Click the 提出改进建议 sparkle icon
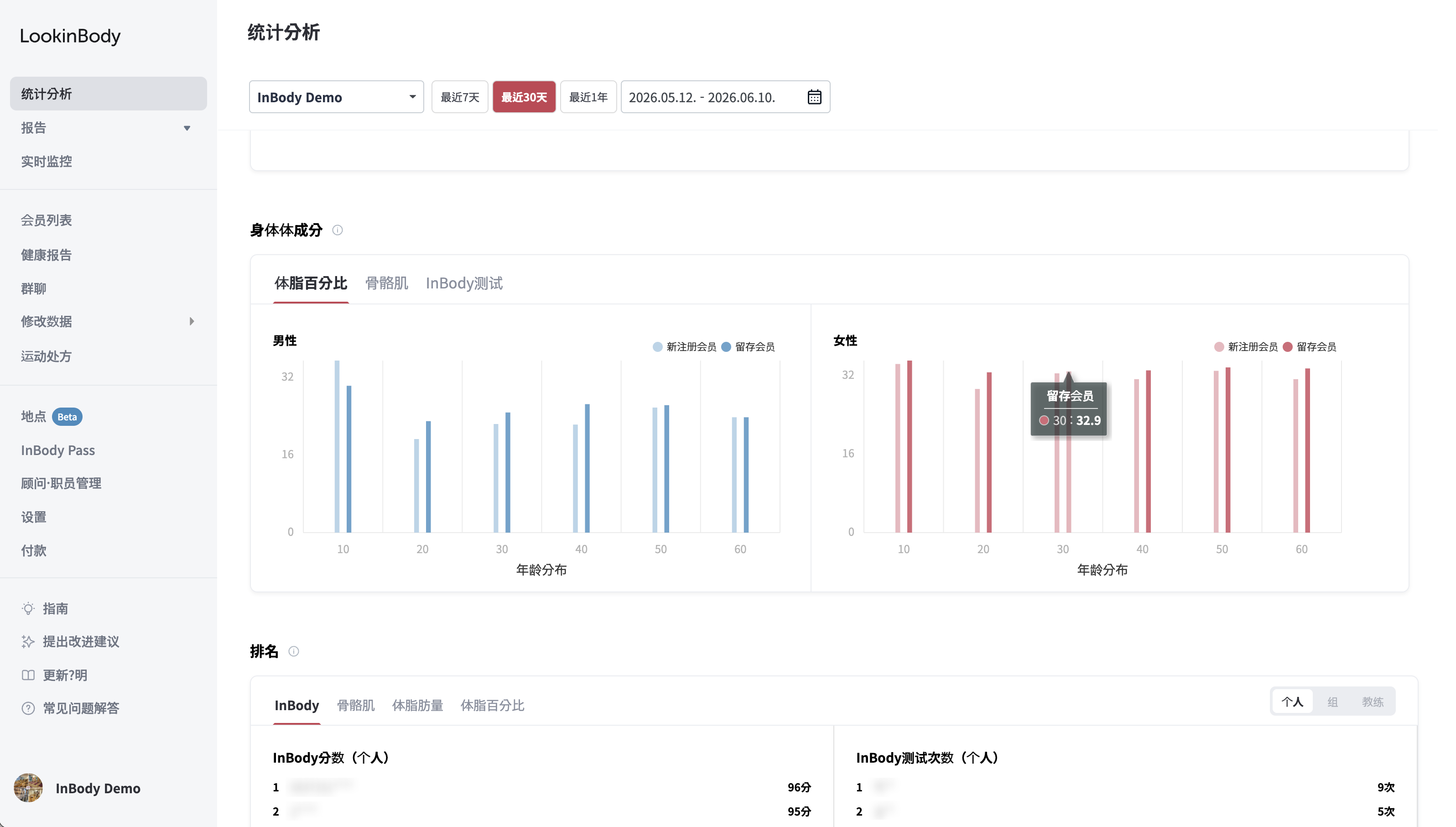The height and width of the screenshot is (827, 1456). coord(28,642)
